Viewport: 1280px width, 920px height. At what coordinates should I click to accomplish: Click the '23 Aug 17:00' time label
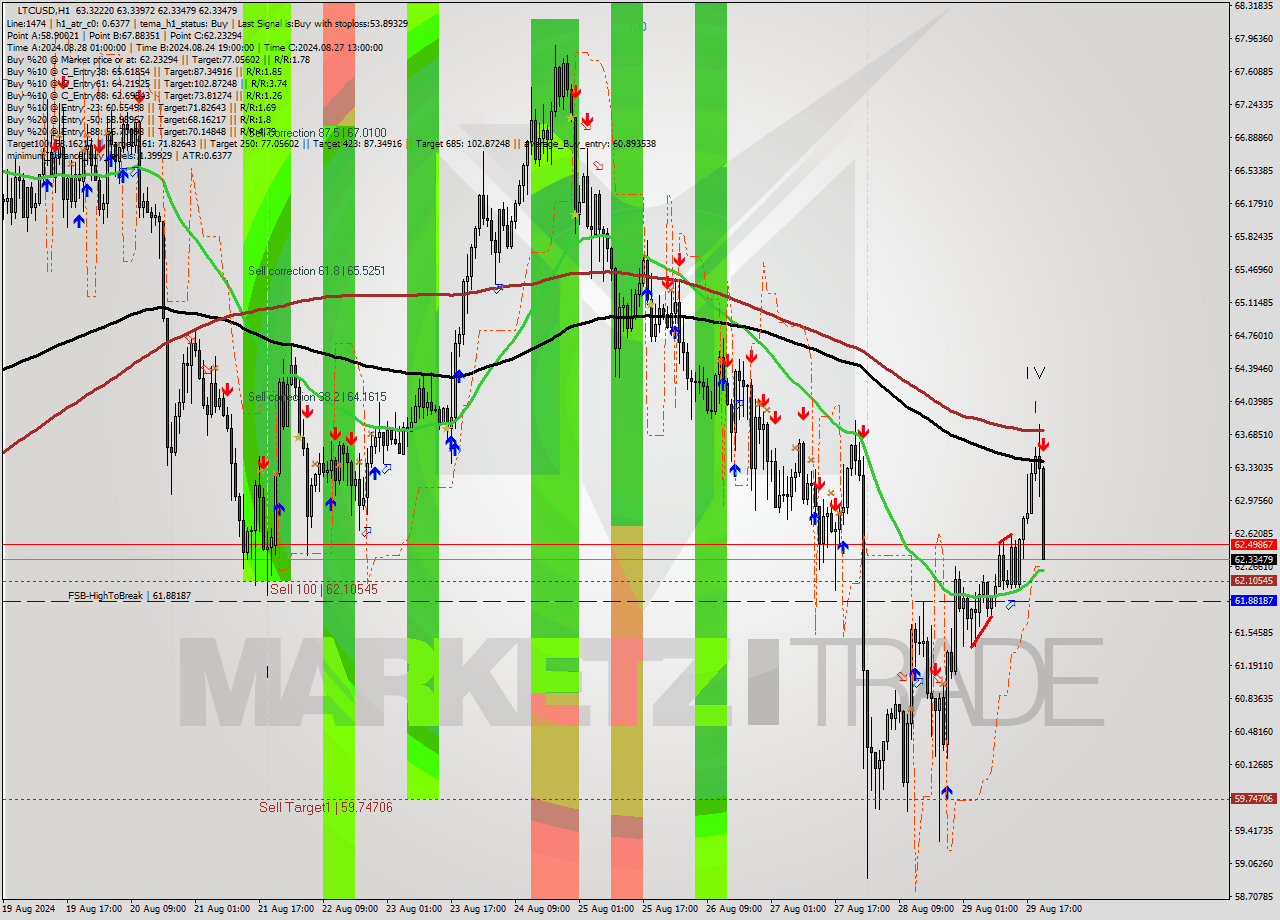(477, 909)
